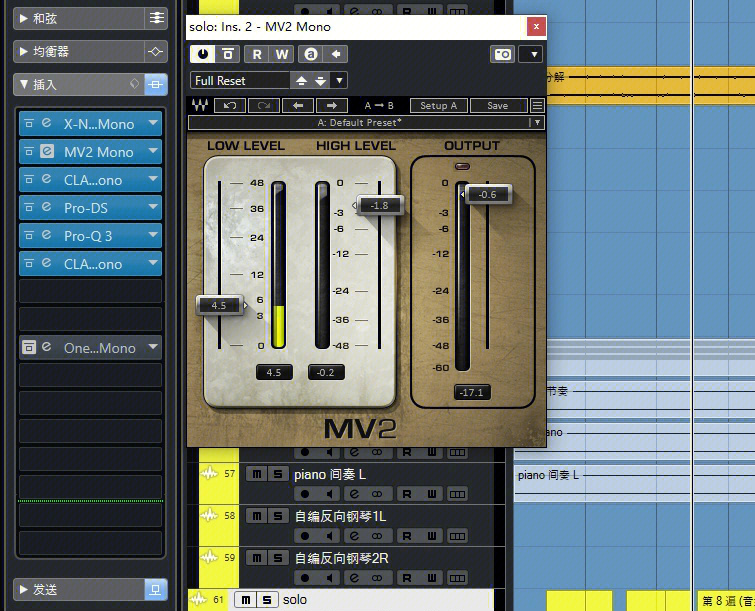Toggle the 发送 sends bypass button

click(x=156, y=589)
